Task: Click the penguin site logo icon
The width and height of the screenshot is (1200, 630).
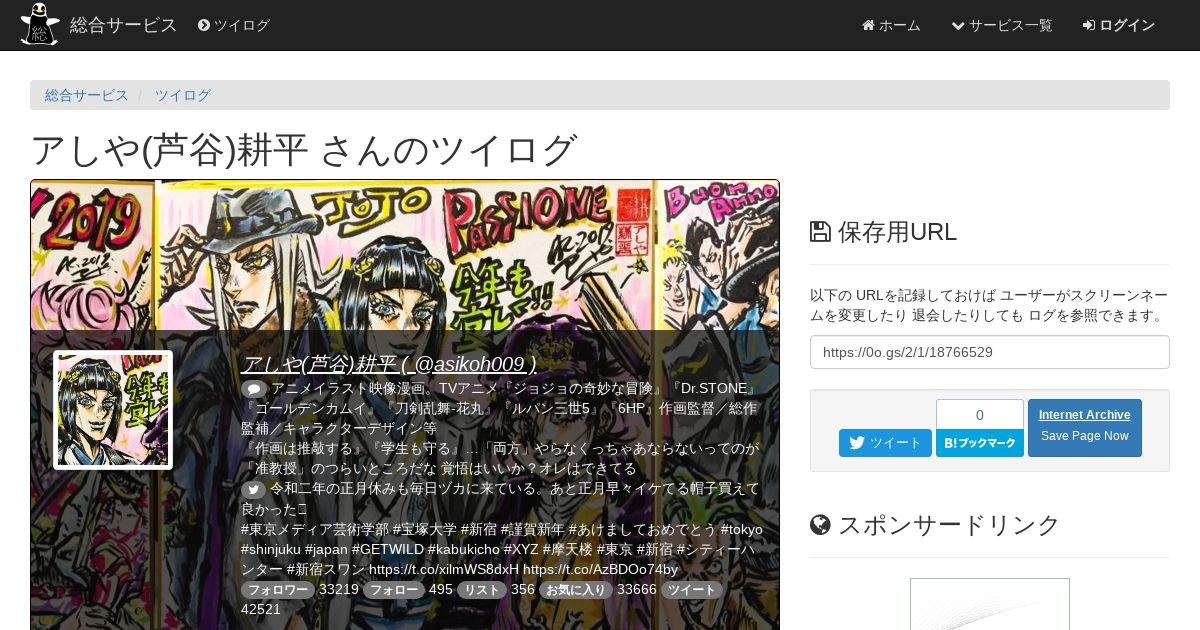Action: click(x=39, y=24)
